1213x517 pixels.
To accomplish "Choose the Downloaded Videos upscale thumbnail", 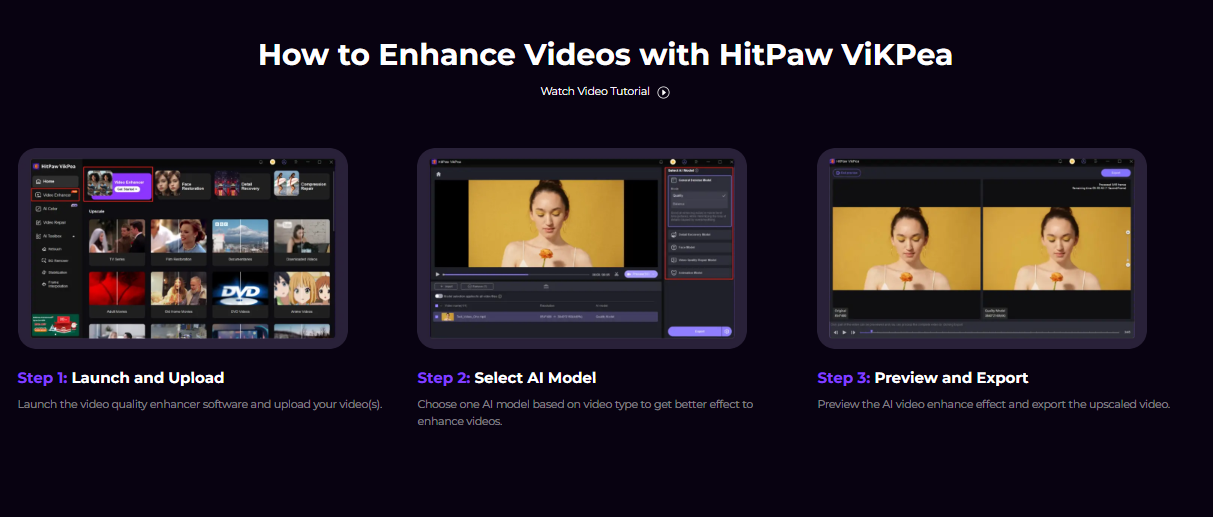I will point(302,242).
